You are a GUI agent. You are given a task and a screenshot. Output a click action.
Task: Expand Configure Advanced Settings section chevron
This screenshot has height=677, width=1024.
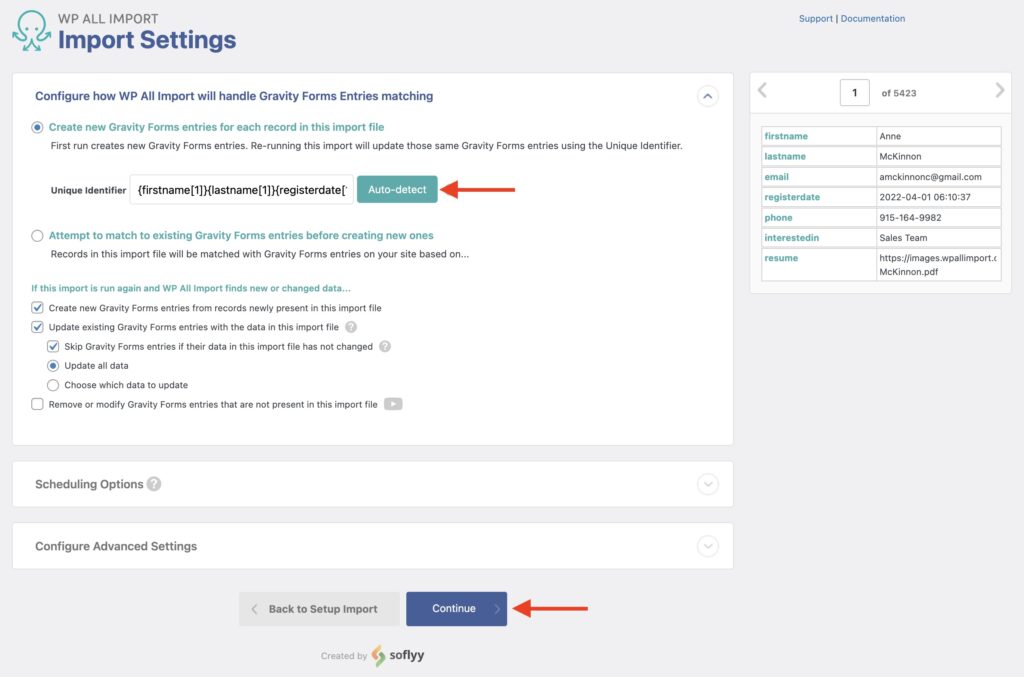point(707,546)
